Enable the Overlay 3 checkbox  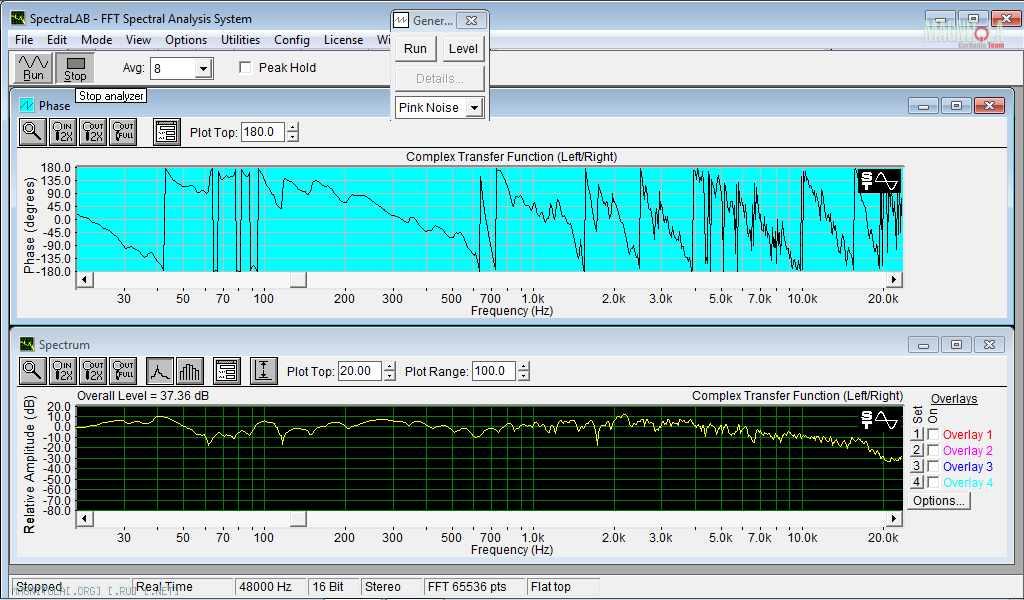coord(934,466)
